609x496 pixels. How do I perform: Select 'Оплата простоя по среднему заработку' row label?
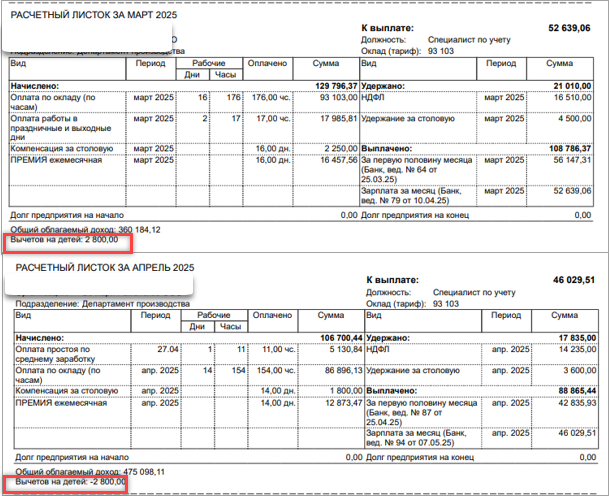point(55,354)
